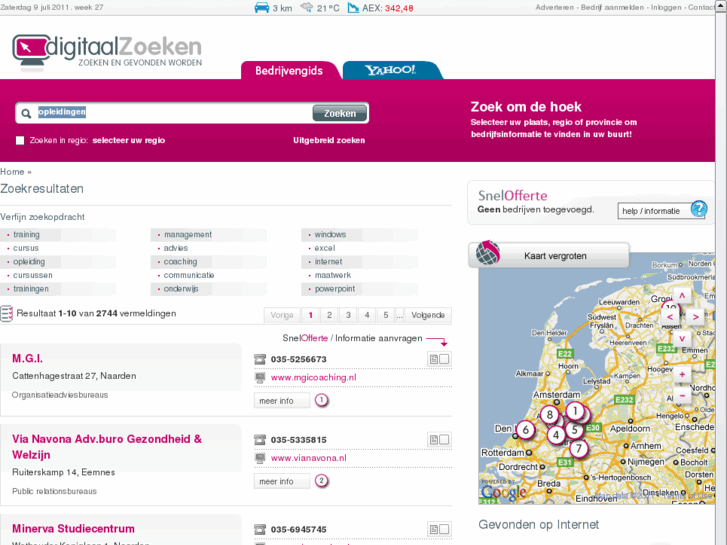The image size is (727, 545).
Task: Click the Adverteren link in top bar
Action: coord(554,7)
